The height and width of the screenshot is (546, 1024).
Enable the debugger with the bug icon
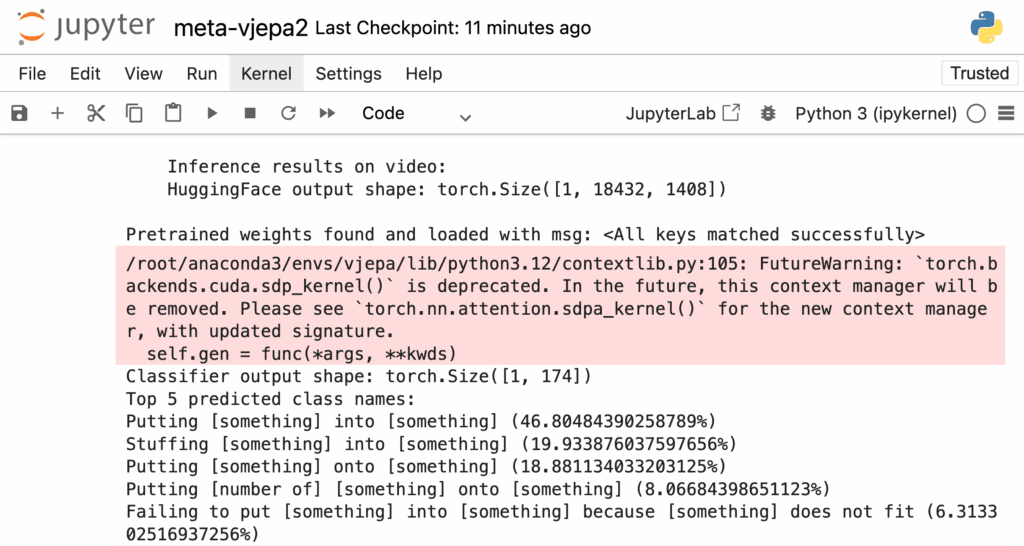click(x=768, y=113)
